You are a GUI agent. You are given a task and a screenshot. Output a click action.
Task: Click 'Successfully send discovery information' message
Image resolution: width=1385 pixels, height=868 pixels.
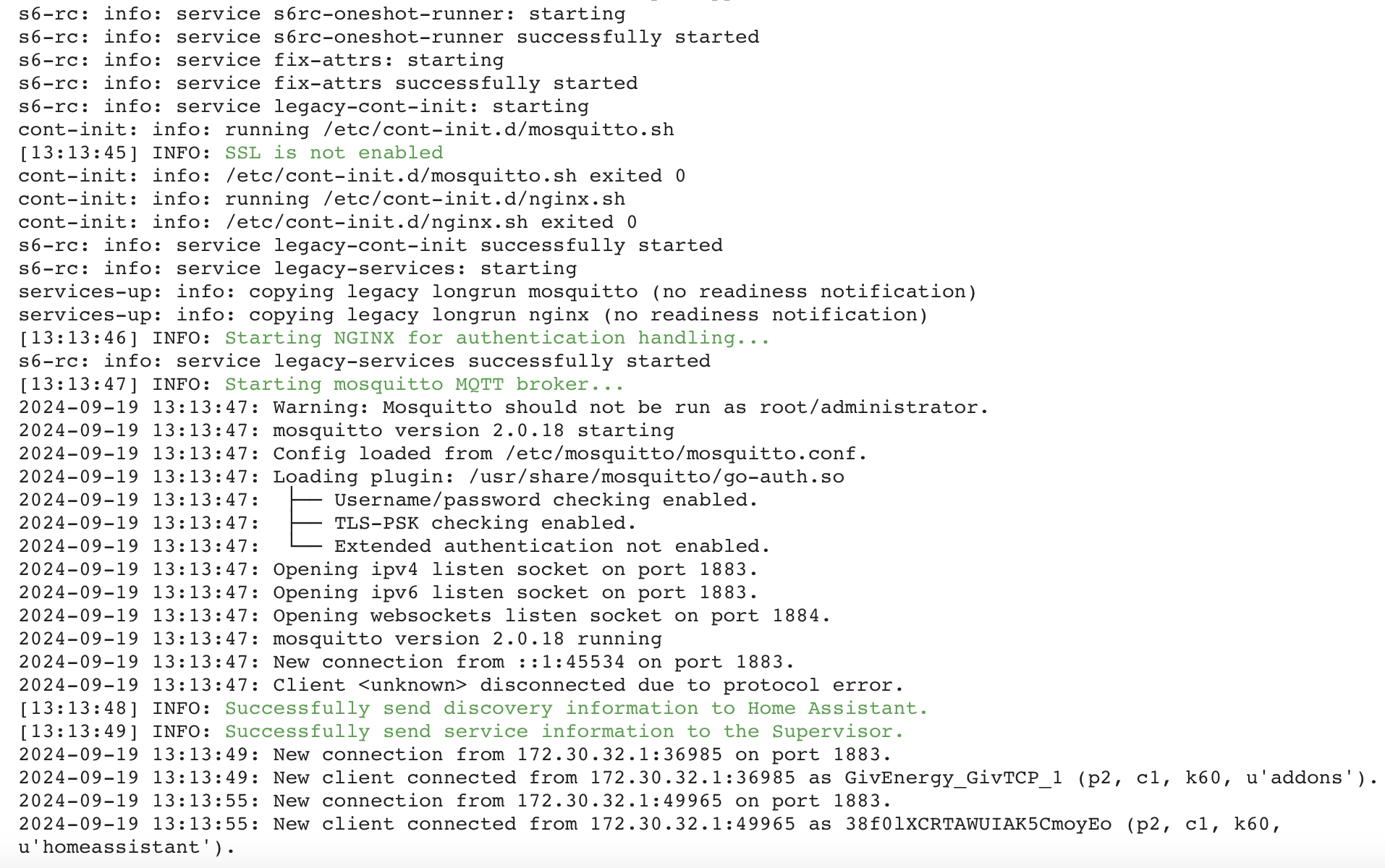pos(576,708)
